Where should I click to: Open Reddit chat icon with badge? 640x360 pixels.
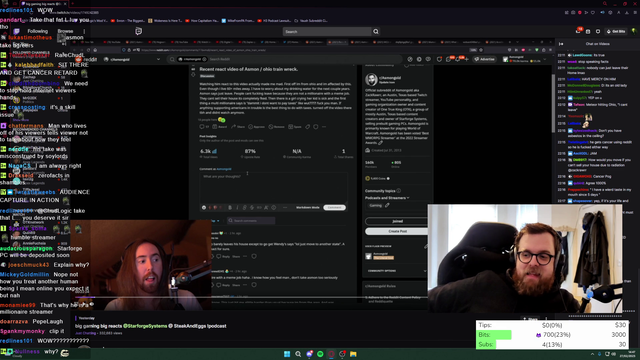449,59
